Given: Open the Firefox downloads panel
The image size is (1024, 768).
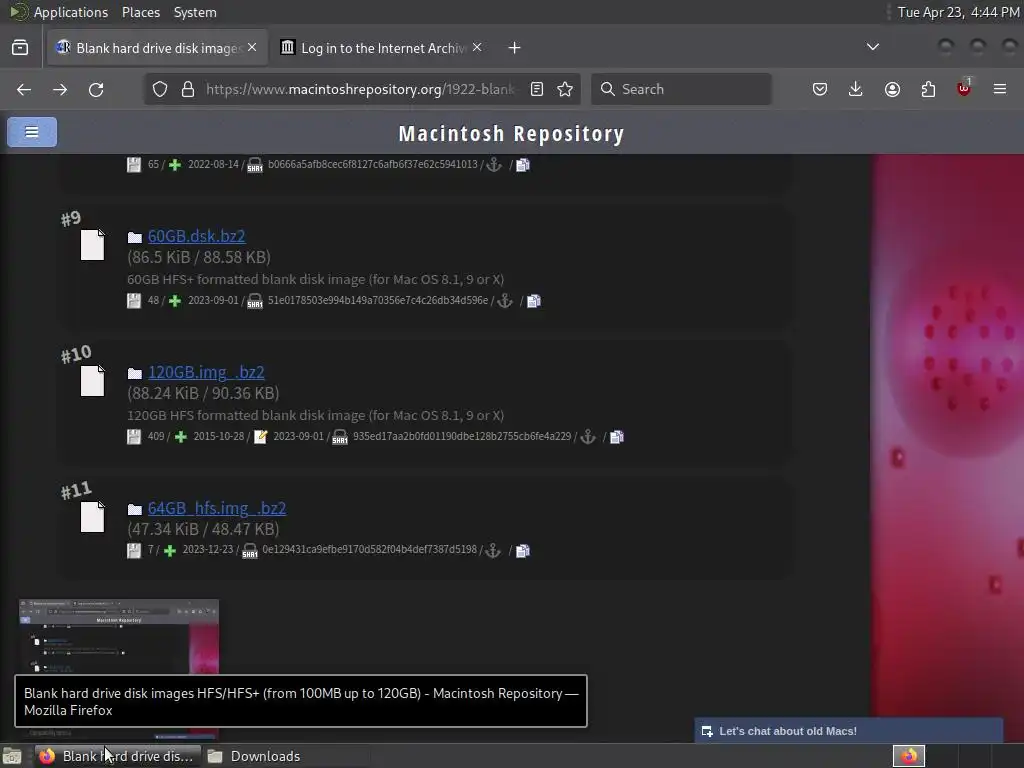Looking at the screenshot, I should pos(856,89).
